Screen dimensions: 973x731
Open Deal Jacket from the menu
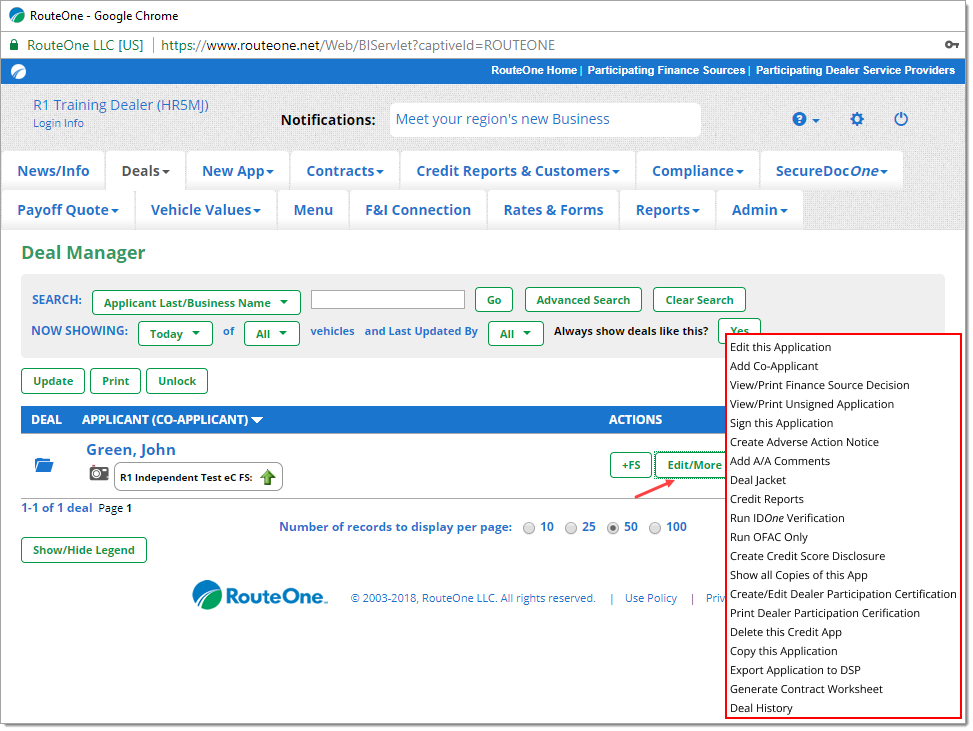point(758,480)
